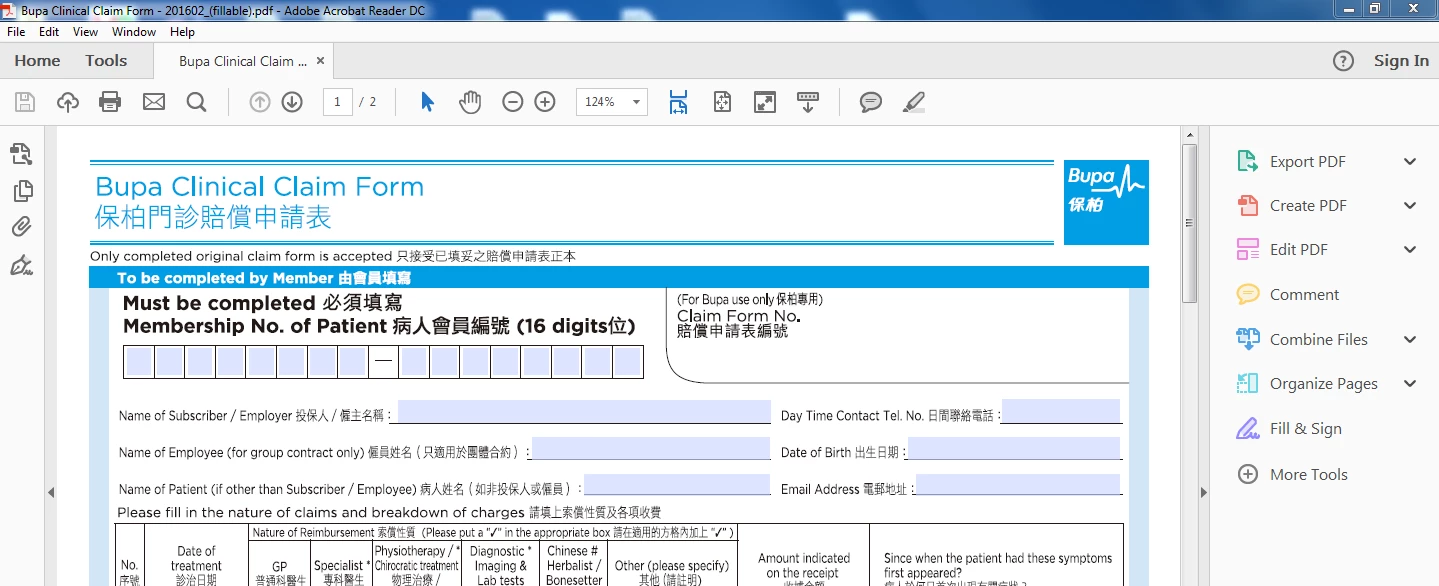Click fit width scrolling icon
This screenshot has width=1439, height=586.
679,102
